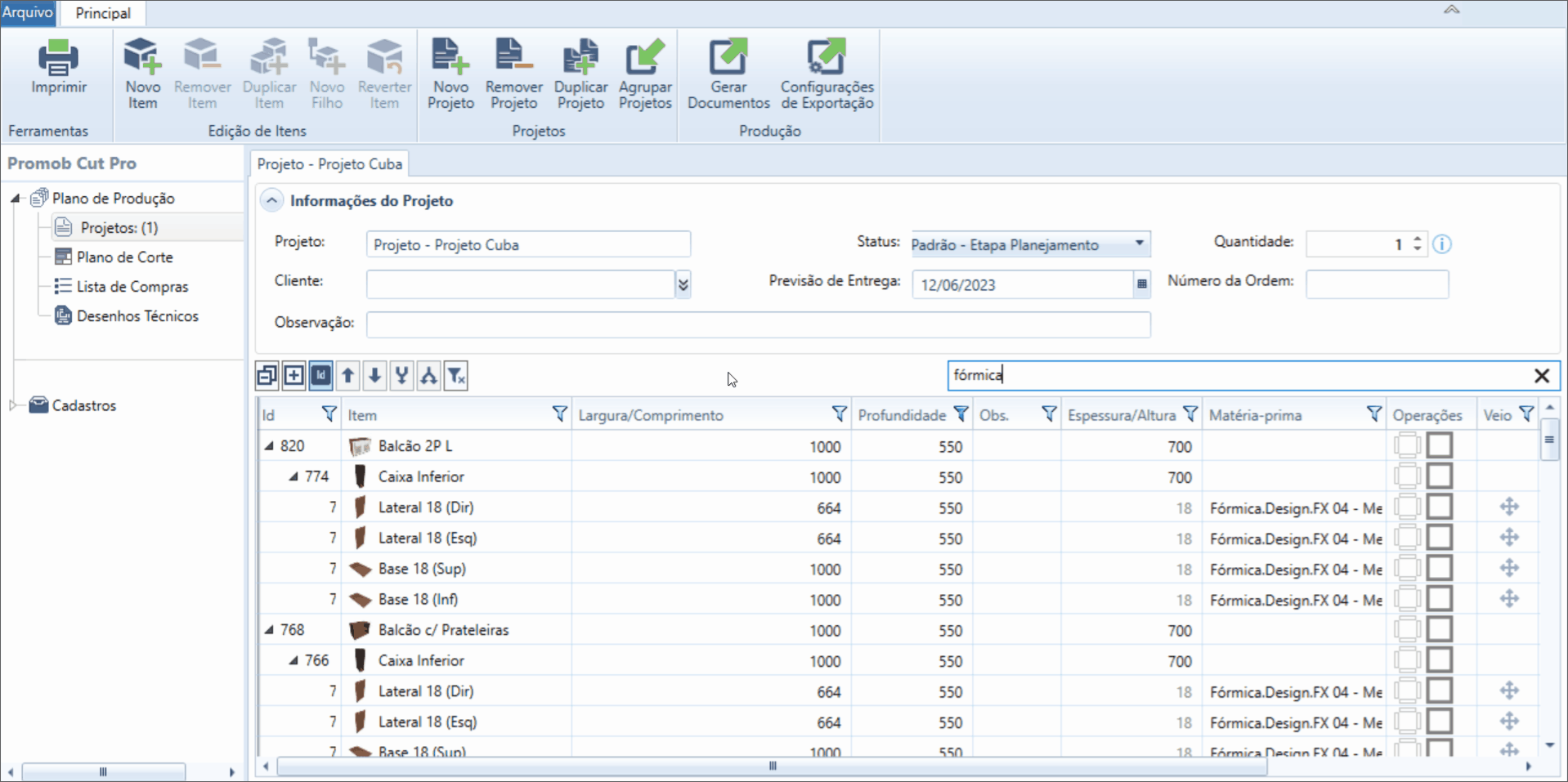
Task: Collapse row 774 Caixa Inferior
Action: click(293, 476)
